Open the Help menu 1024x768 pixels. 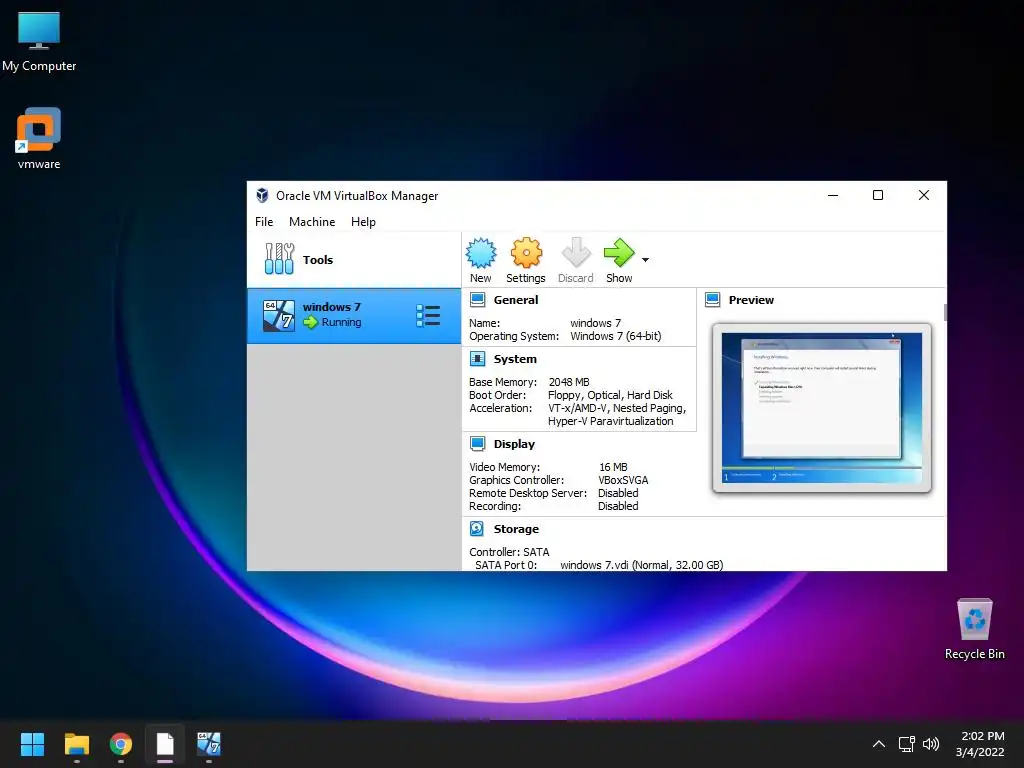[x=363, y=222]
